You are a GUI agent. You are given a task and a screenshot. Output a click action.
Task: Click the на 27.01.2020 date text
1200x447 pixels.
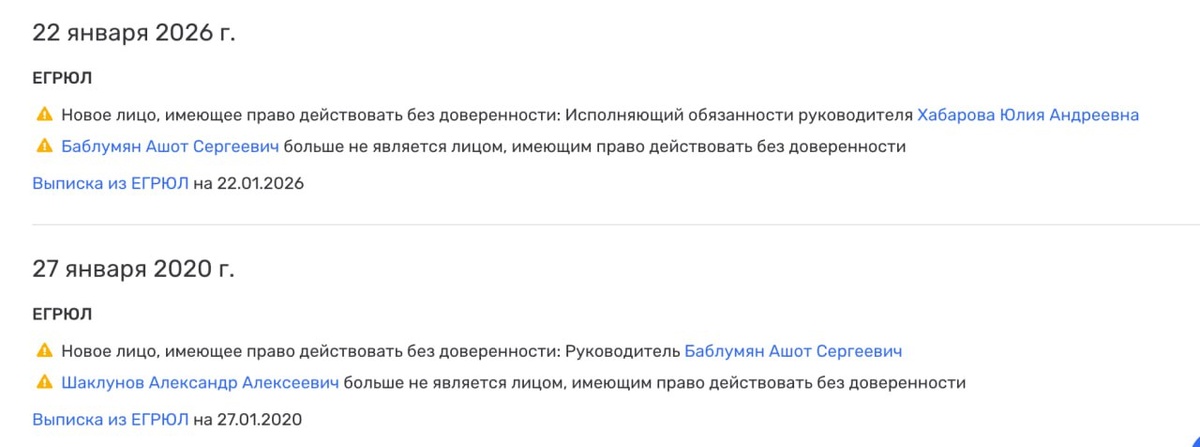(x=248, y=419)
